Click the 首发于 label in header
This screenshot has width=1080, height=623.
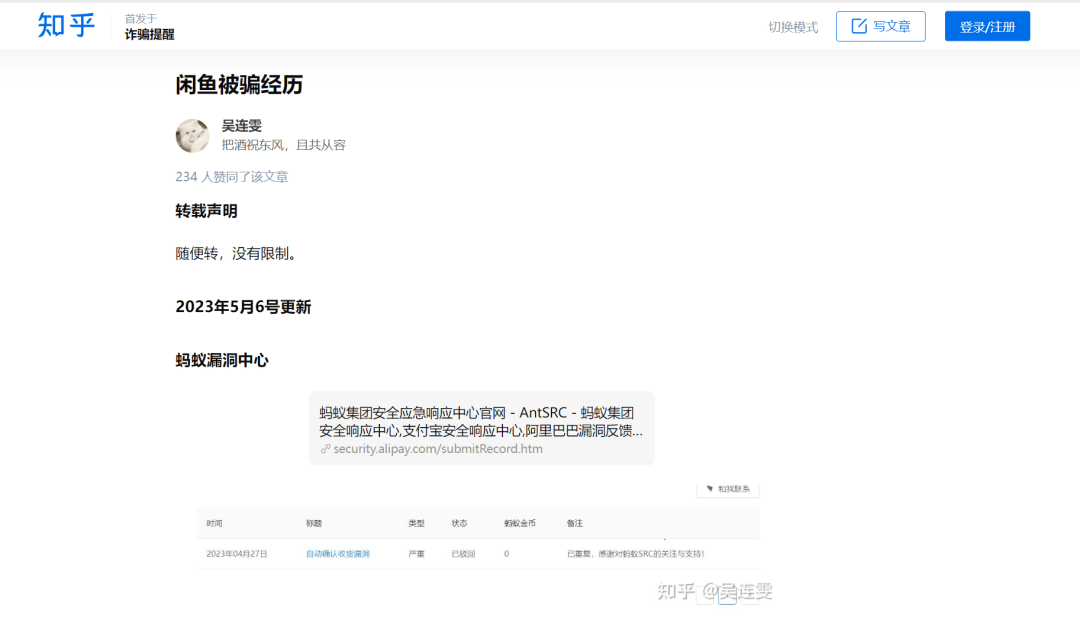141,19
